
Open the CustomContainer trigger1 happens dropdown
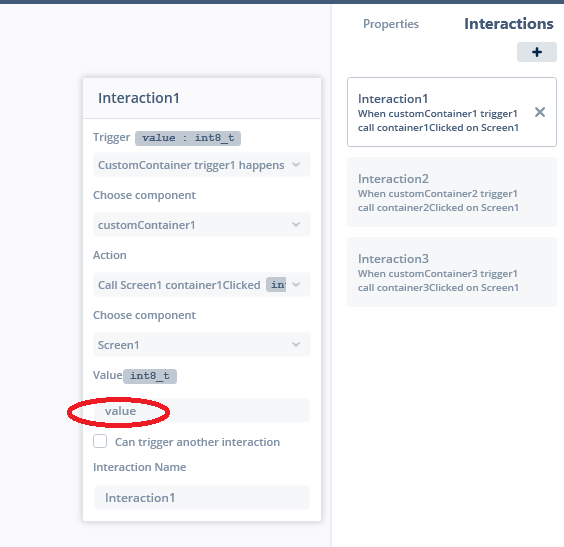click(x=202, y=165)
